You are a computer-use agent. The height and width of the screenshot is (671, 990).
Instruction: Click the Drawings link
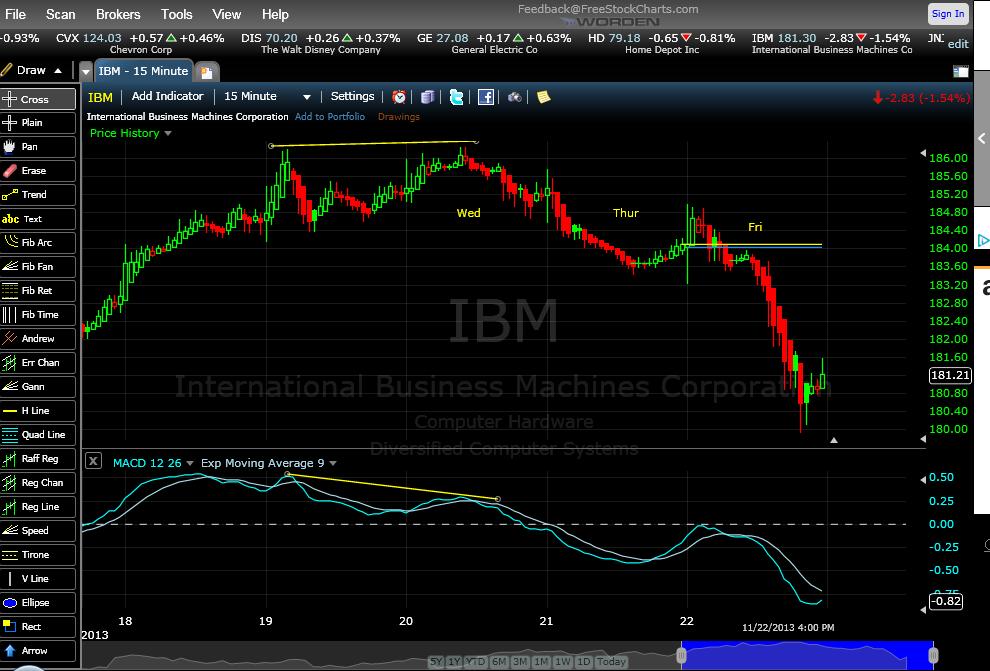pyautogui.click(x=398, y=116)
